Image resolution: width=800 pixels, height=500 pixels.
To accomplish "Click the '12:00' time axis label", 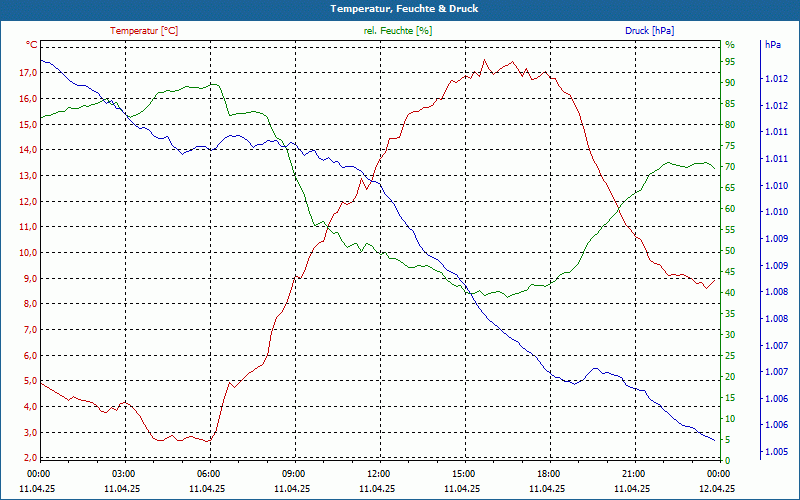I will (379, 474).
